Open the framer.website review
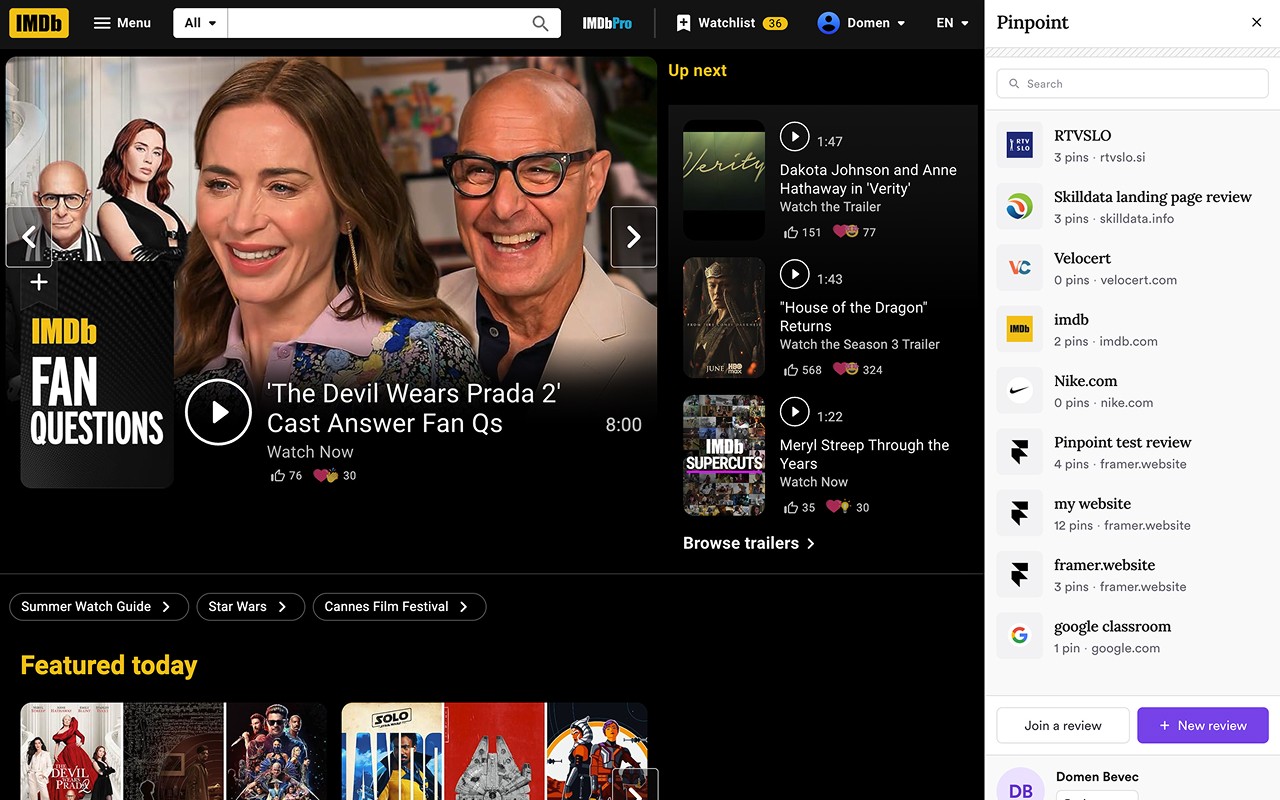Viewport: 1280px width, 800px height. pos(1132,575)
